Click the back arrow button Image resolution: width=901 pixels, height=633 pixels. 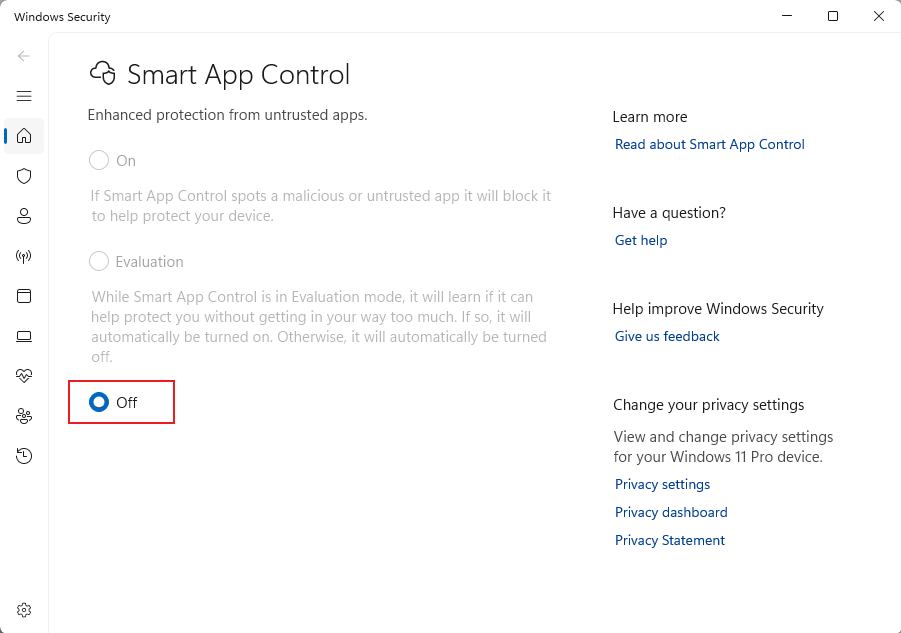pos(24,56)
